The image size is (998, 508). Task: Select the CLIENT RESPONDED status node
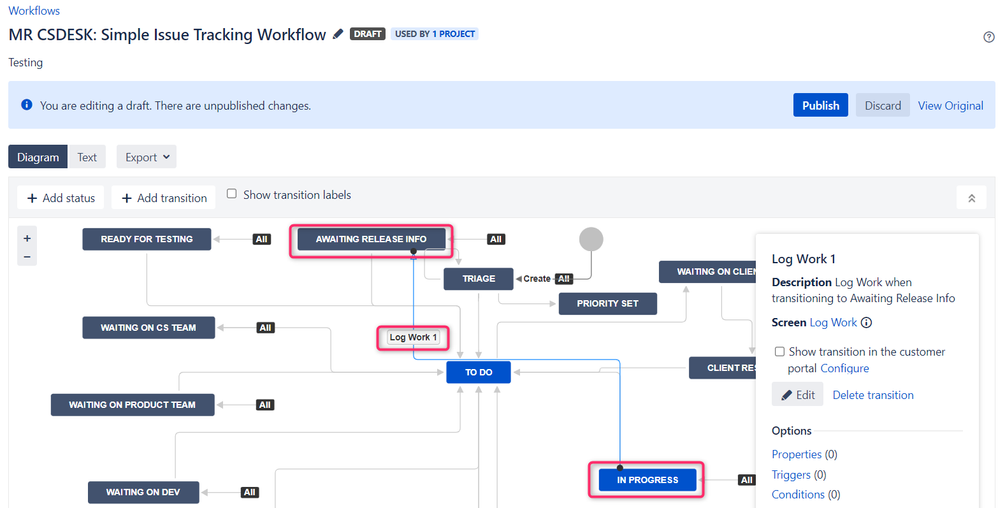tap(722, 368)
